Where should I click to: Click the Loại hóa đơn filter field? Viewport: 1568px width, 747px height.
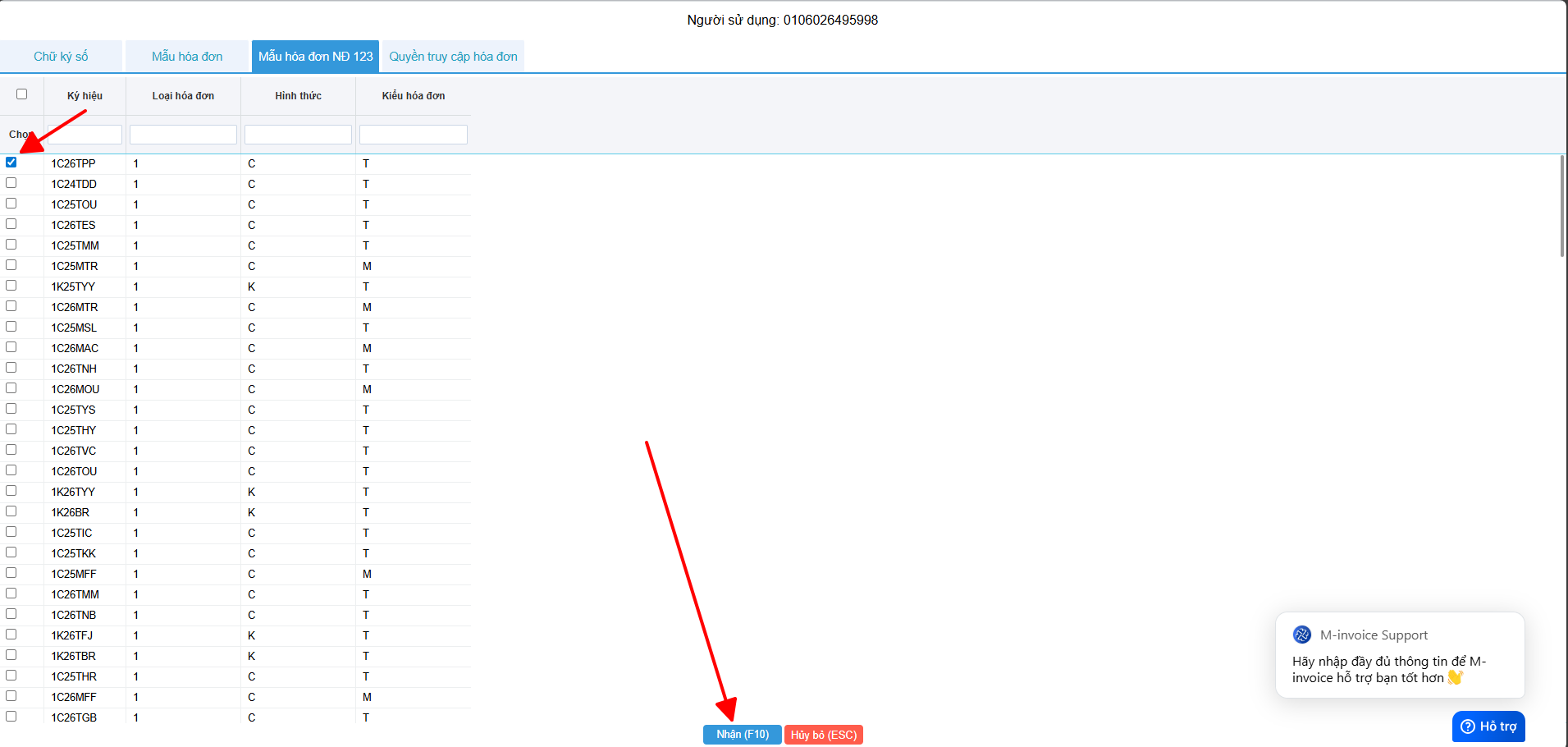(x=183, y=135)
